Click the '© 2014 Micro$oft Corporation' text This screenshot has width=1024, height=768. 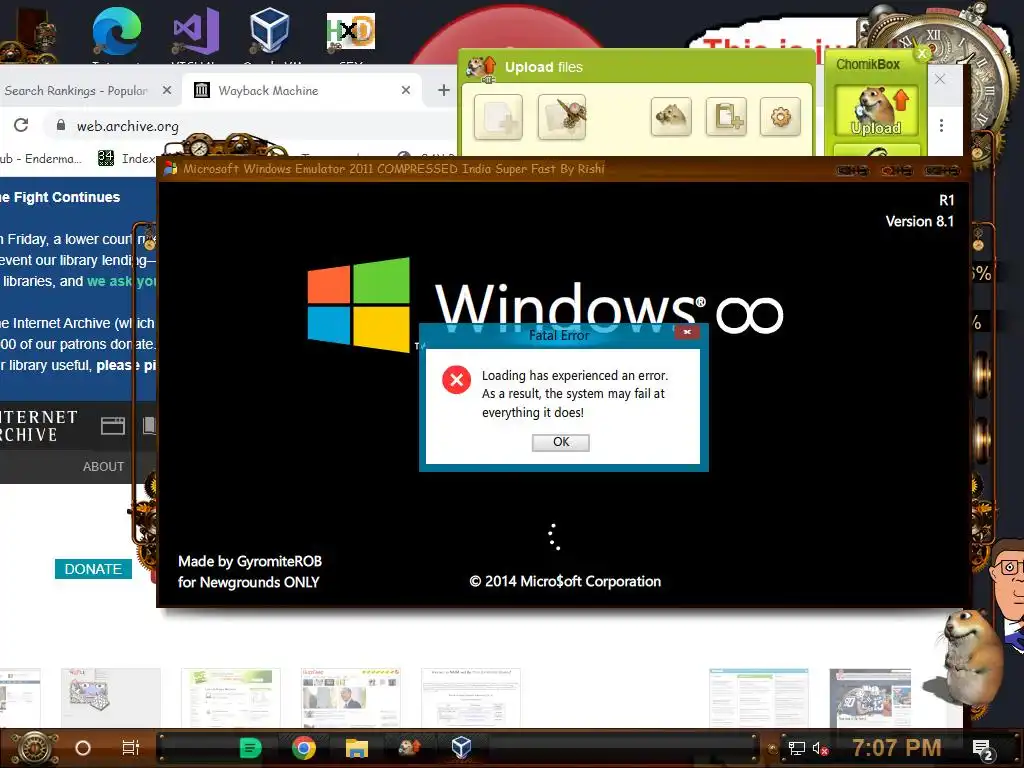pyautogui.click(x=565, y=581)
